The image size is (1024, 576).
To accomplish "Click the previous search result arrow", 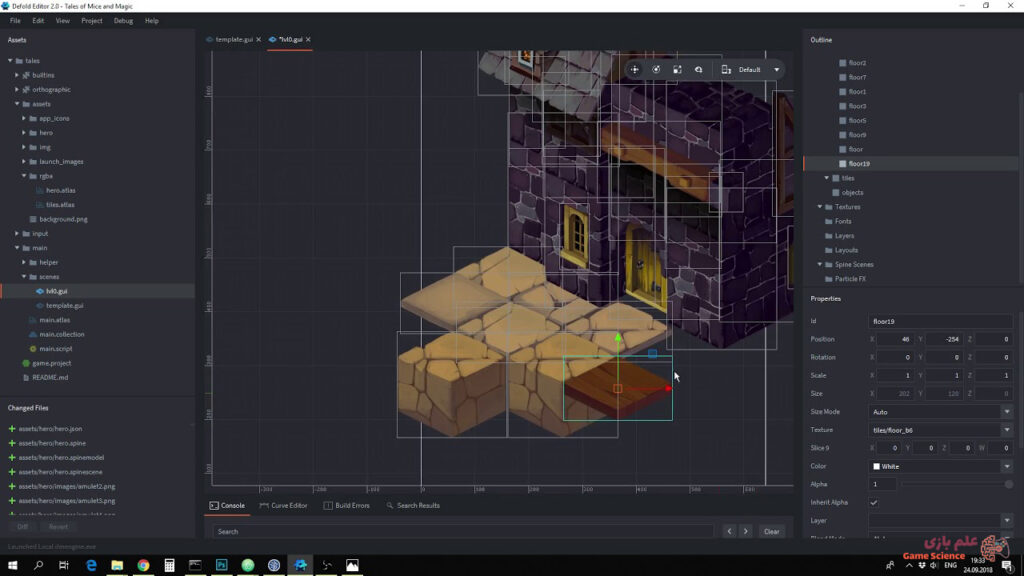I will coord(729,532).
